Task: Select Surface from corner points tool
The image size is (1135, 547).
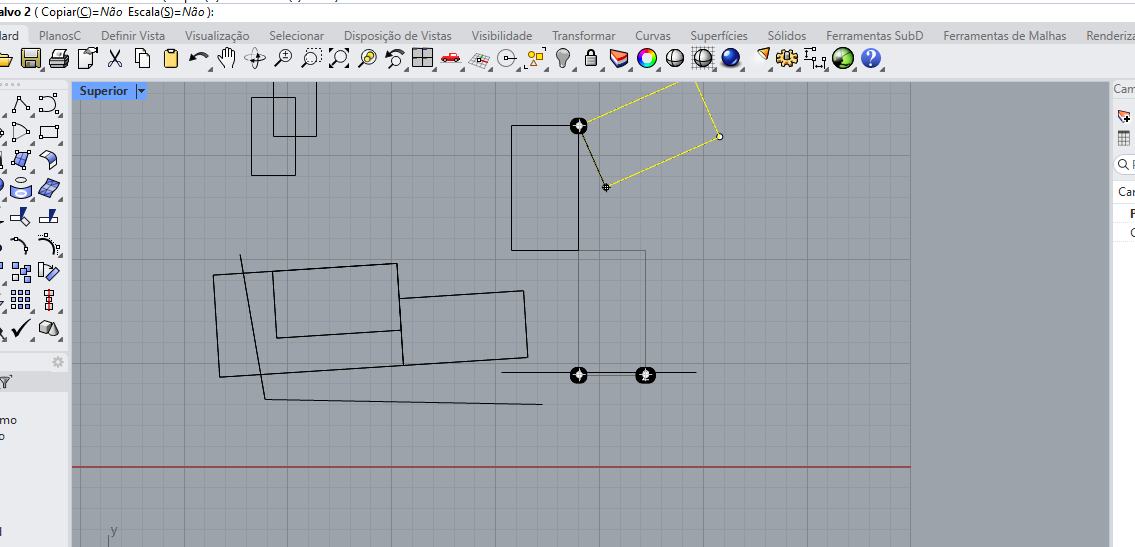Action: tap(21, 160)
